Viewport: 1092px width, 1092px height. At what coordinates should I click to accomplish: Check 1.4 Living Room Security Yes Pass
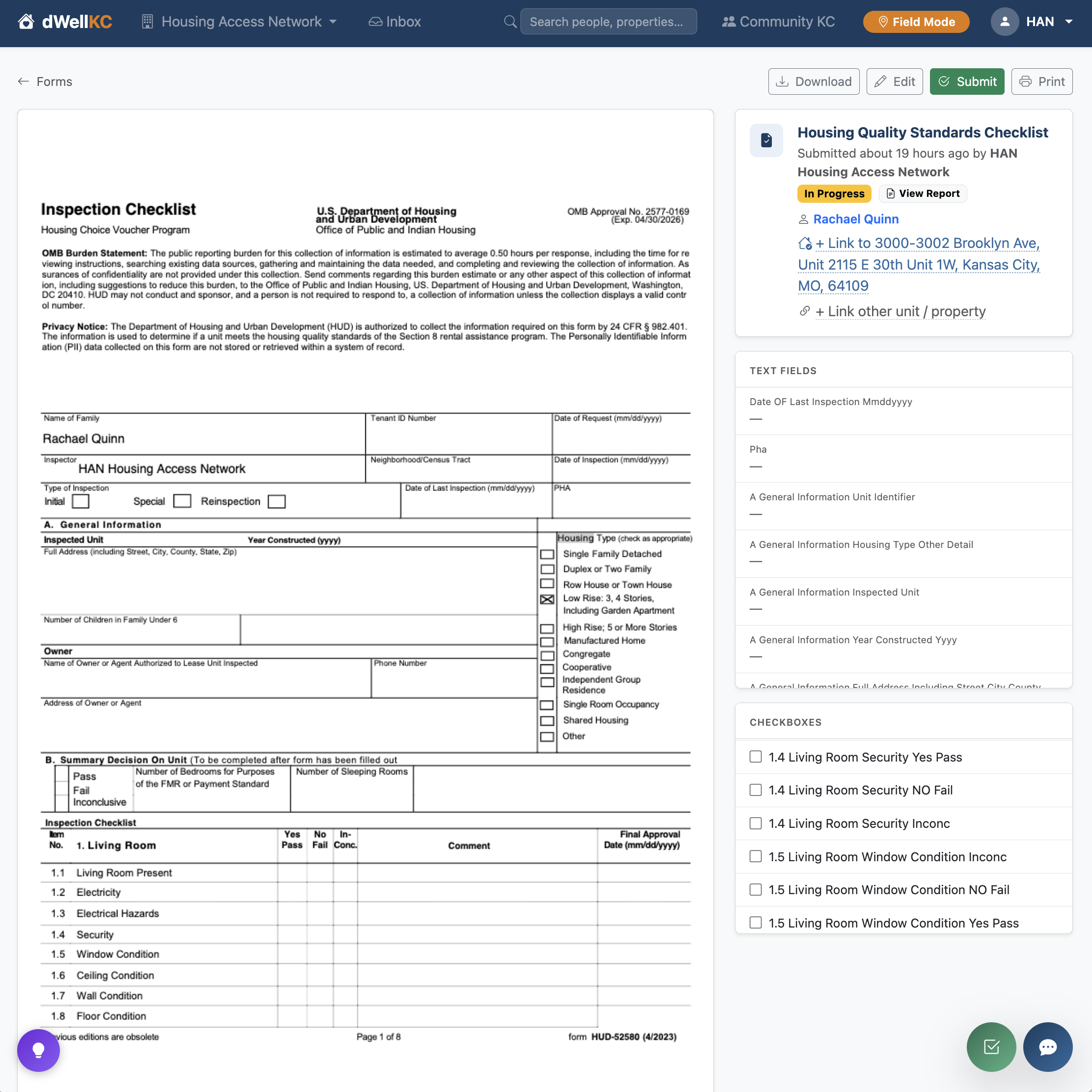(756, 757)
